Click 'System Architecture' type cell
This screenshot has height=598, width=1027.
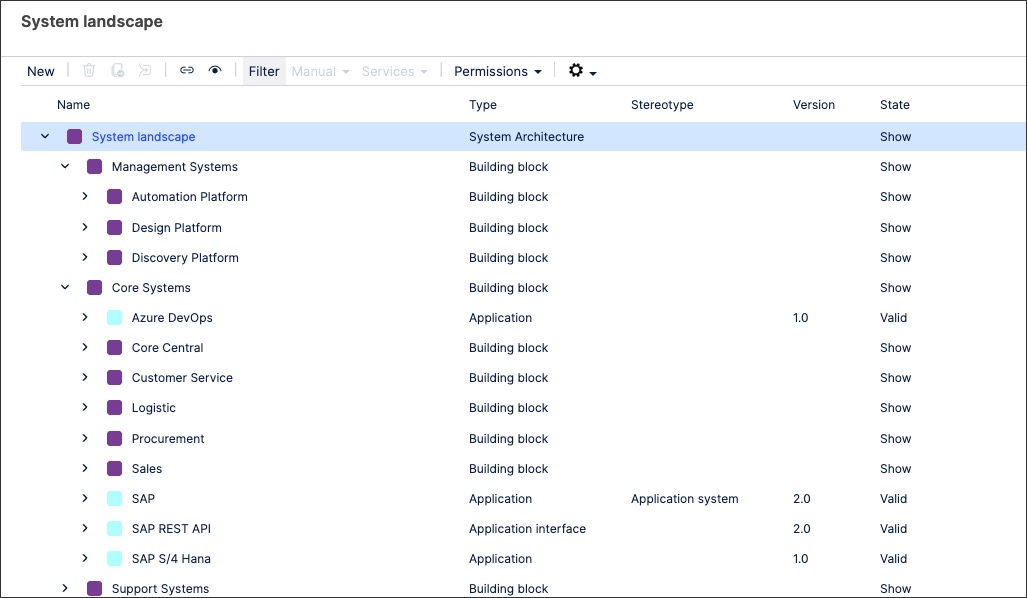tap(526, 137)
